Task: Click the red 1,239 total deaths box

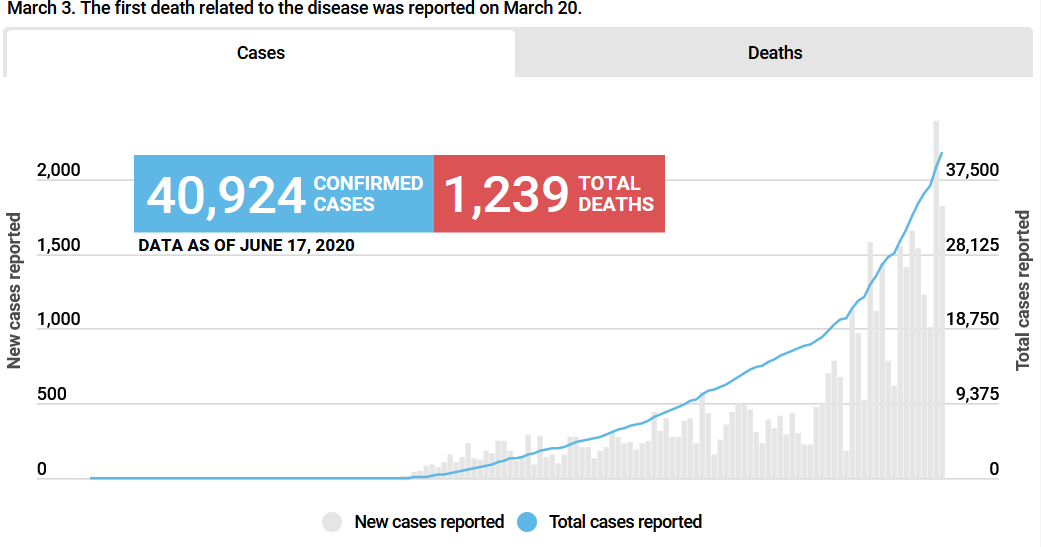Action: click(549, 194)
